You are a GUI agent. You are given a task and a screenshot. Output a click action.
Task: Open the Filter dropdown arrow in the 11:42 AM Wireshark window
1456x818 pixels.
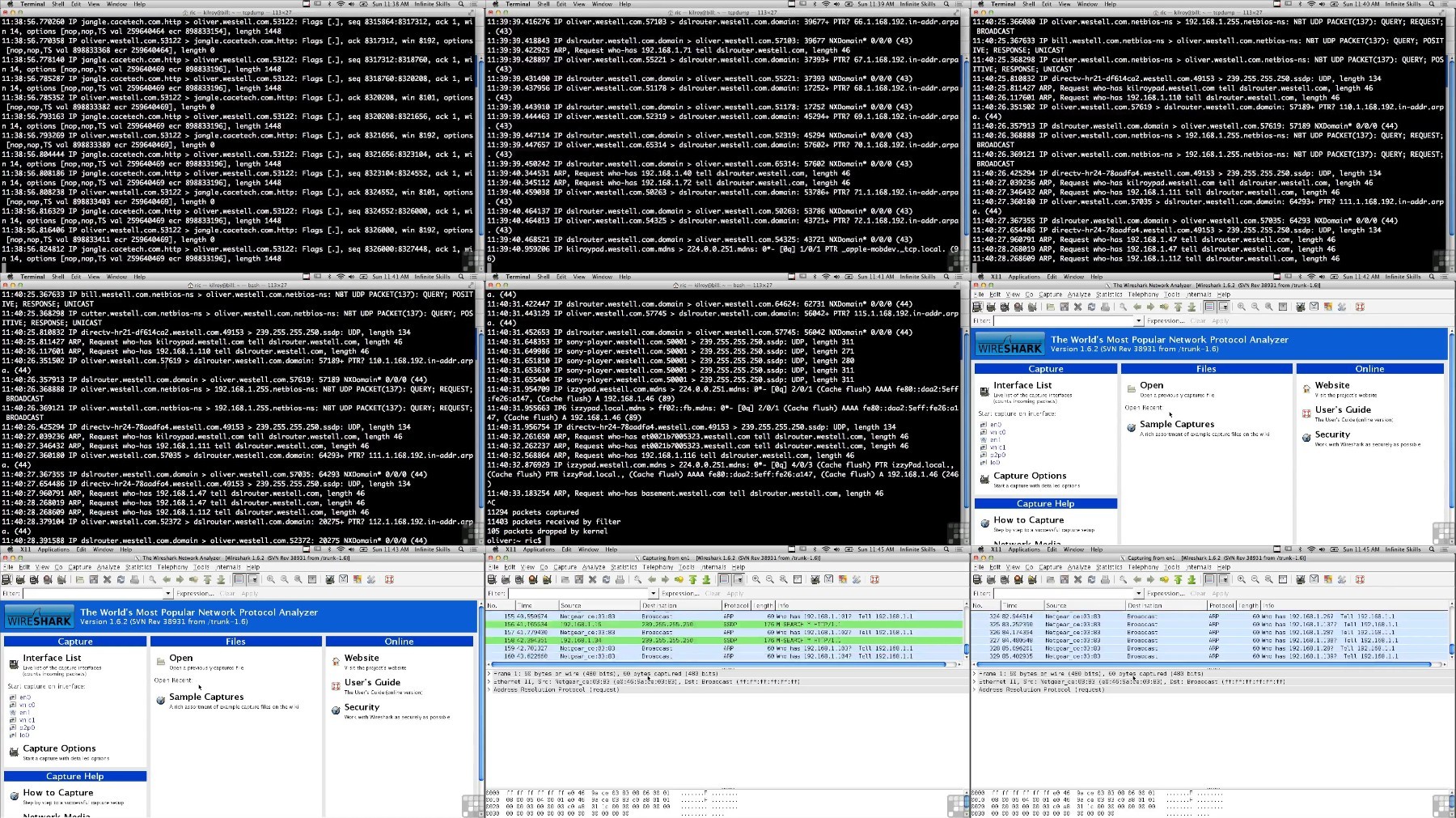coord(1138,321)
